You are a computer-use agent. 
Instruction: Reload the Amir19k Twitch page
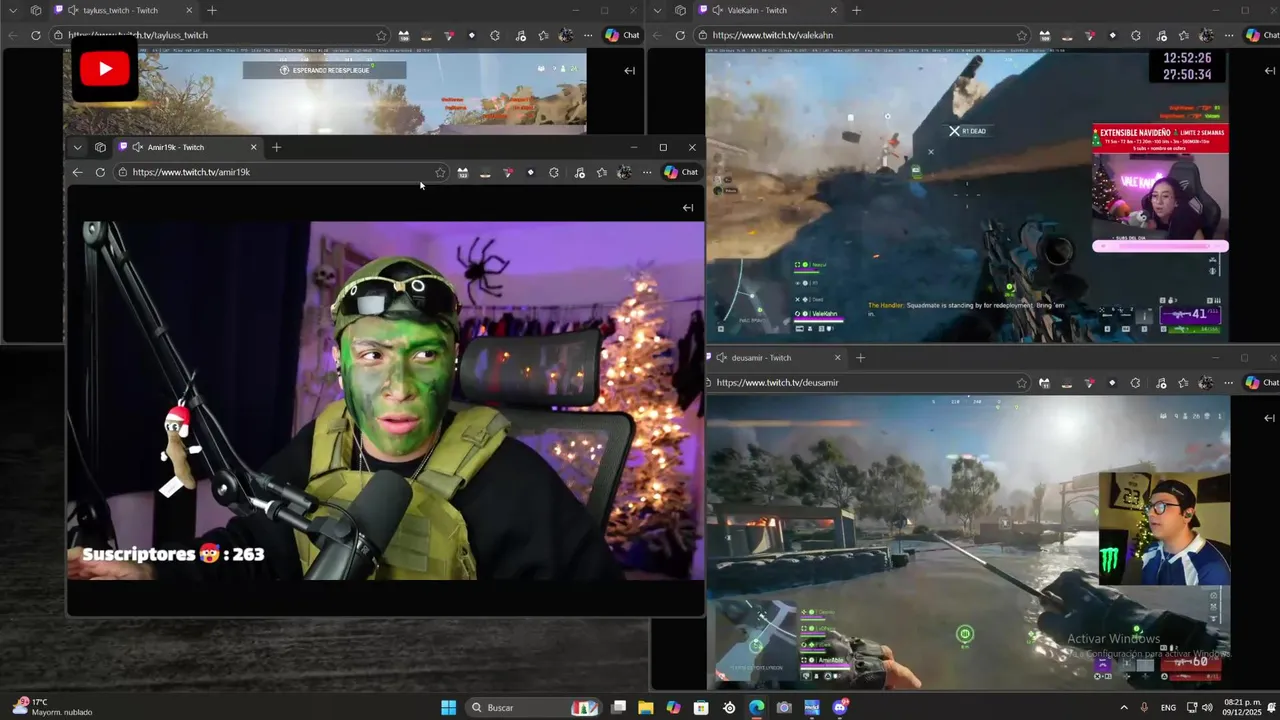pyautogui.click(x=100, y=172)
